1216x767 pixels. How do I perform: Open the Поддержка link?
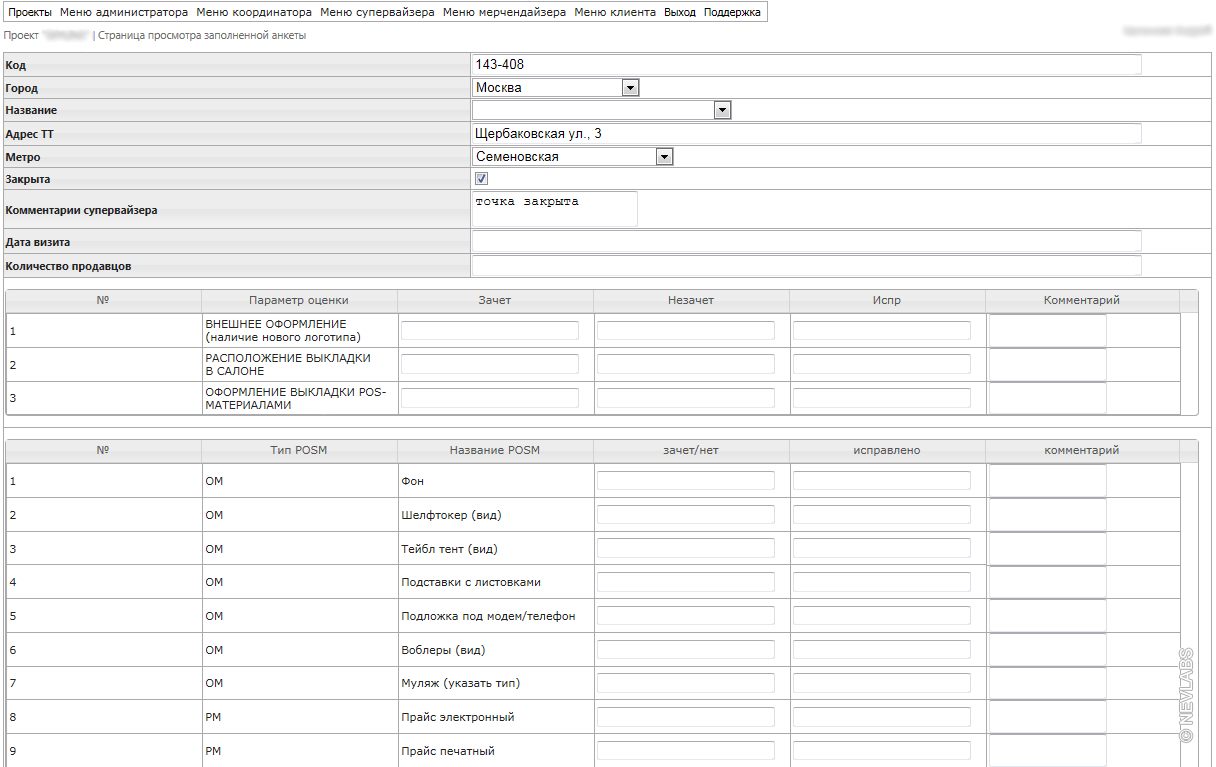tap(732, 13)
